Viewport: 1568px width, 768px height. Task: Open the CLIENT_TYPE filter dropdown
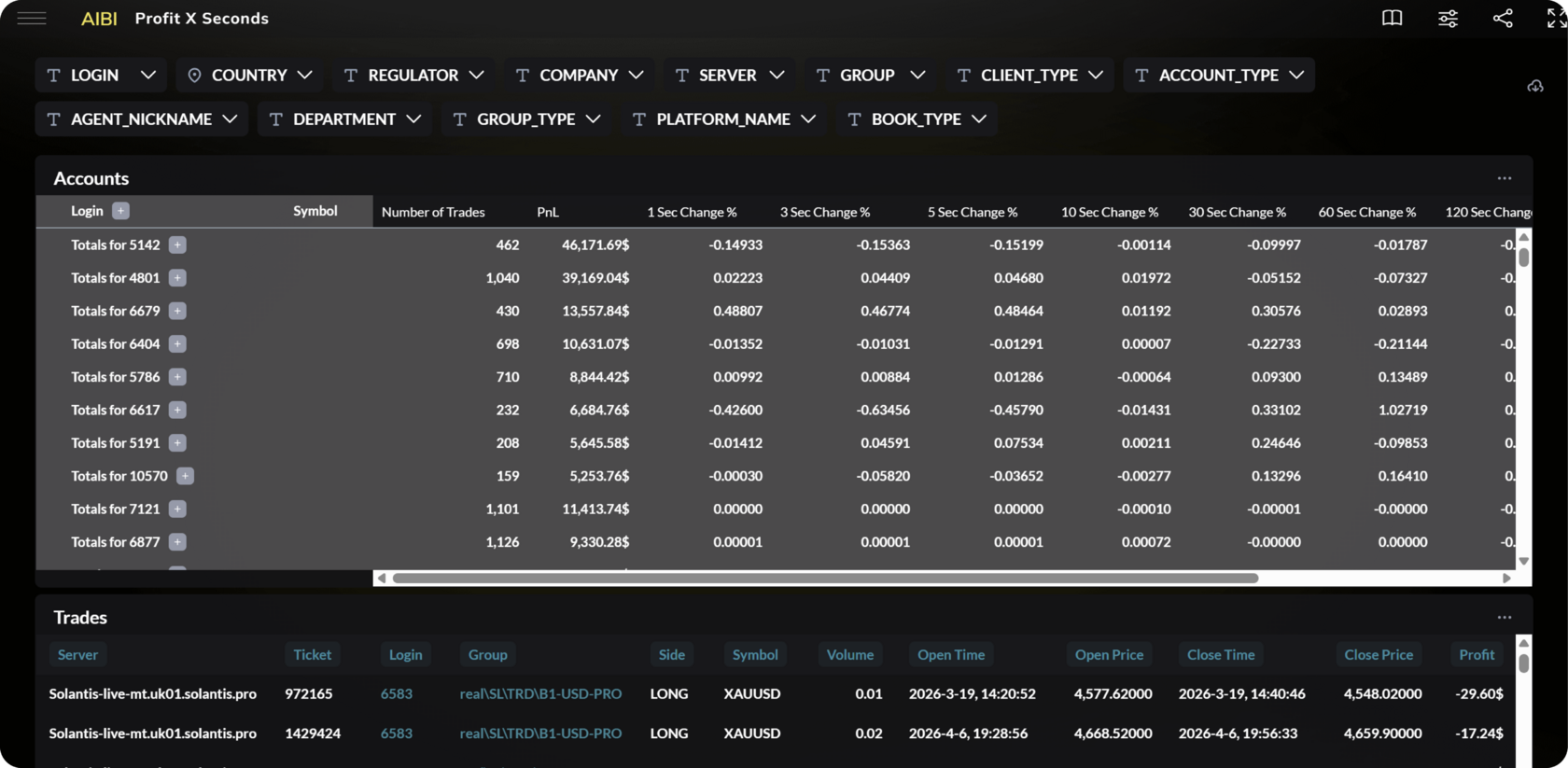[1030, 75]
